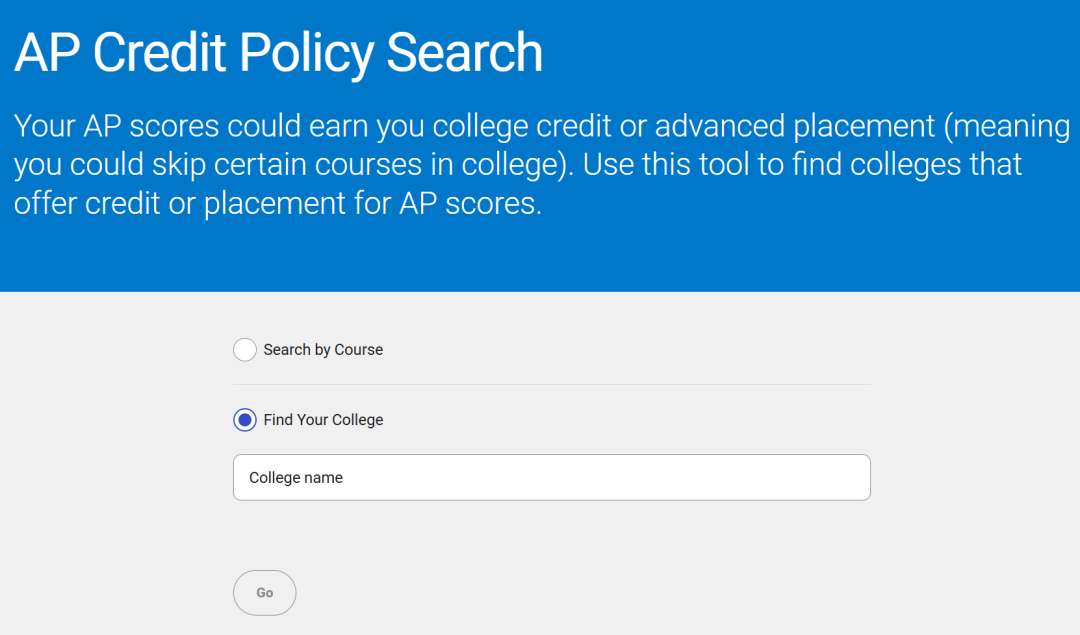The image size is (1080, 635).
Task: Enable searching by course instead of college
Action: tap(245, 350)
